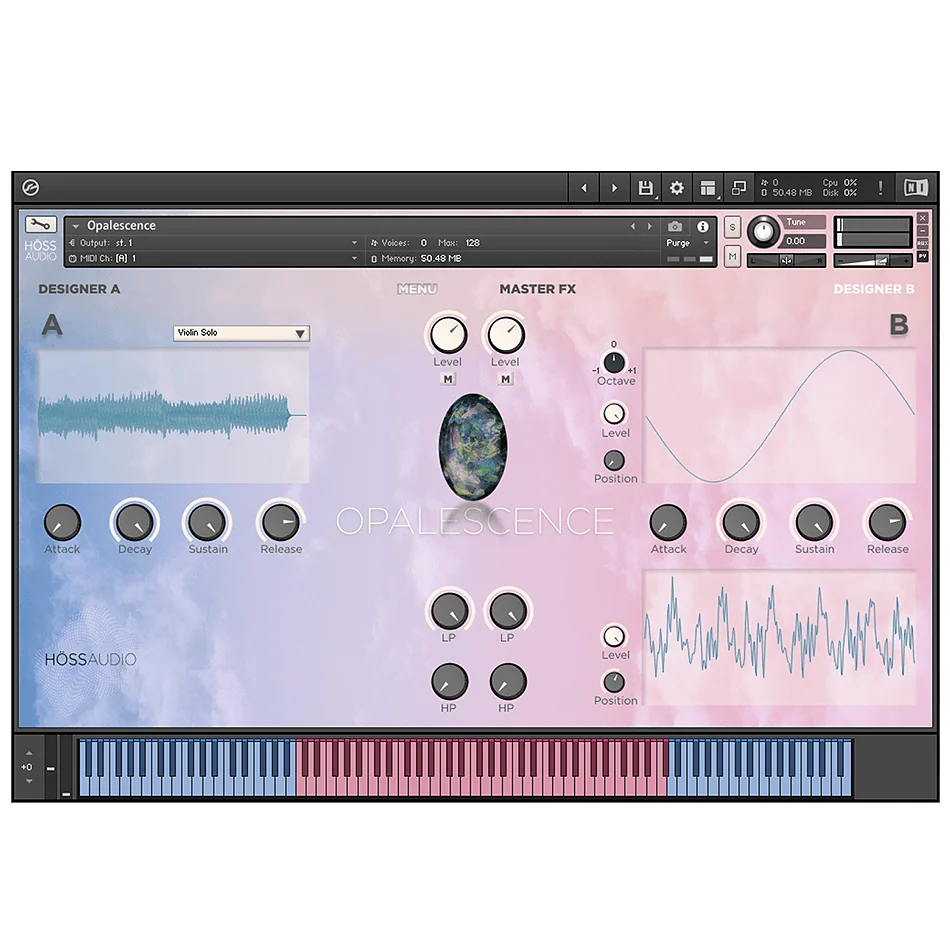Screen dimensions: 950x950
Task: Adjust the pan slider on the instrument header
Action: click(786, 261)
